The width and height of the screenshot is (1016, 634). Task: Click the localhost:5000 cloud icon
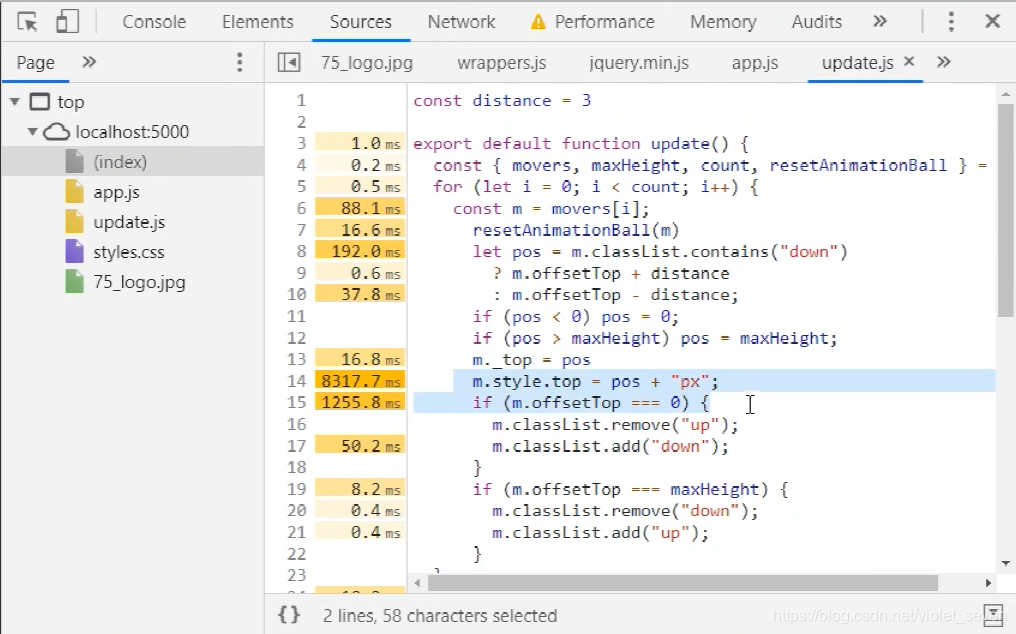click(x=56, y=132)
